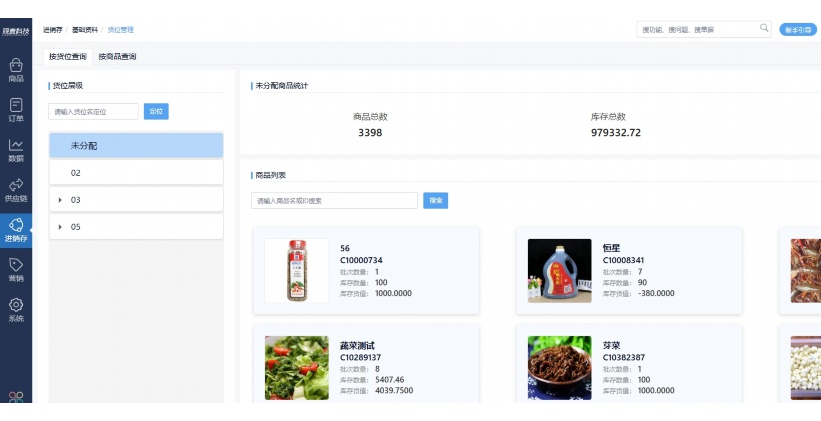
Task: Click the 基础资料 breadcrumb
Action: coord(85,30)
